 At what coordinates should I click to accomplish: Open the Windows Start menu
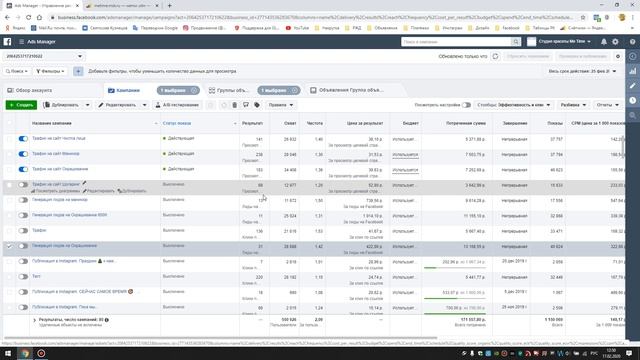(x=8, y=353)
